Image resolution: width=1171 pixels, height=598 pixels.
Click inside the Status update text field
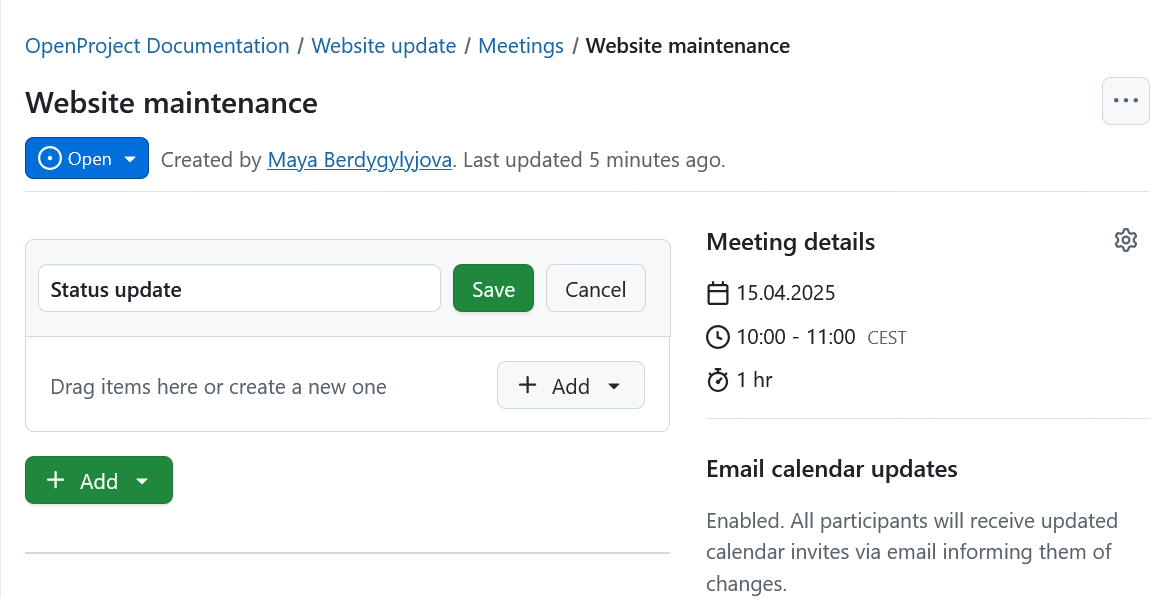click(x=239, y=289)
